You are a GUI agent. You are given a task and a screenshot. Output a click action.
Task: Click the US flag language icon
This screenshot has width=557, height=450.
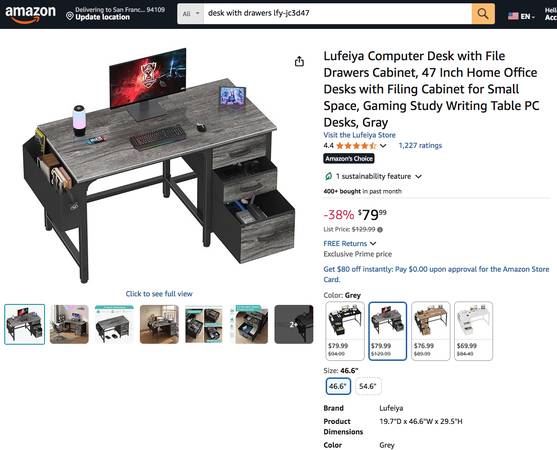pyautogui.click(x=513, y=16)
